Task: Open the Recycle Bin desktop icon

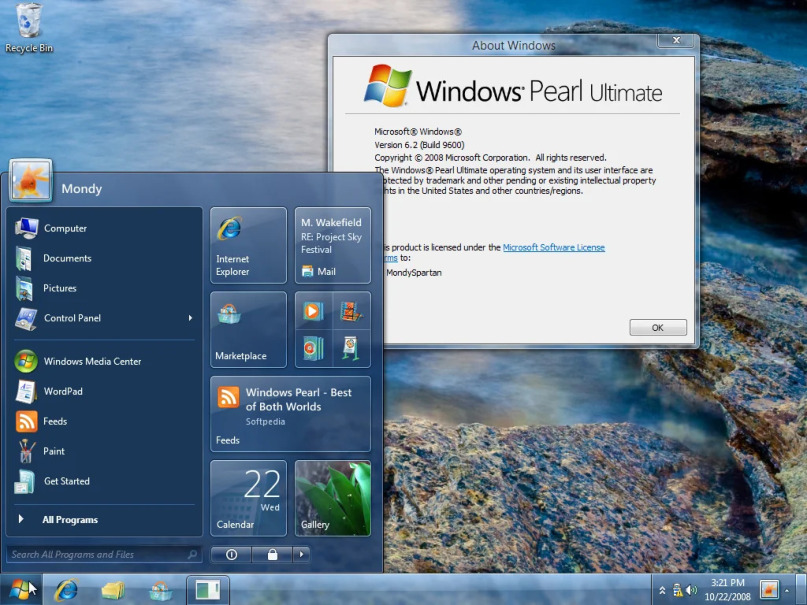Action: (x=29, y=28)
